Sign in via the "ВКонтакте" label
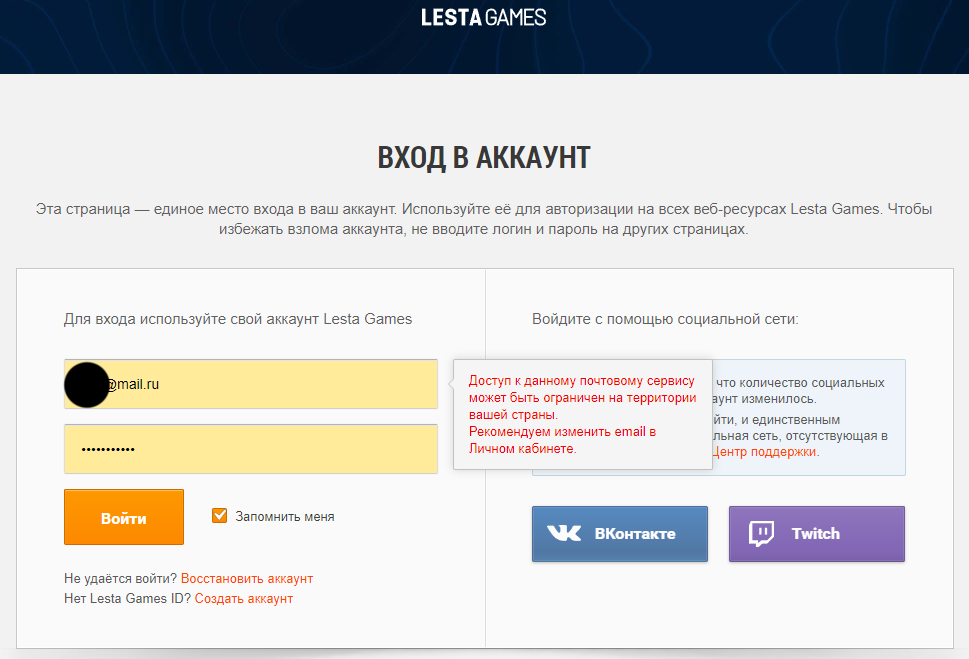Viewport: 969px width, 659px height. 635,534
